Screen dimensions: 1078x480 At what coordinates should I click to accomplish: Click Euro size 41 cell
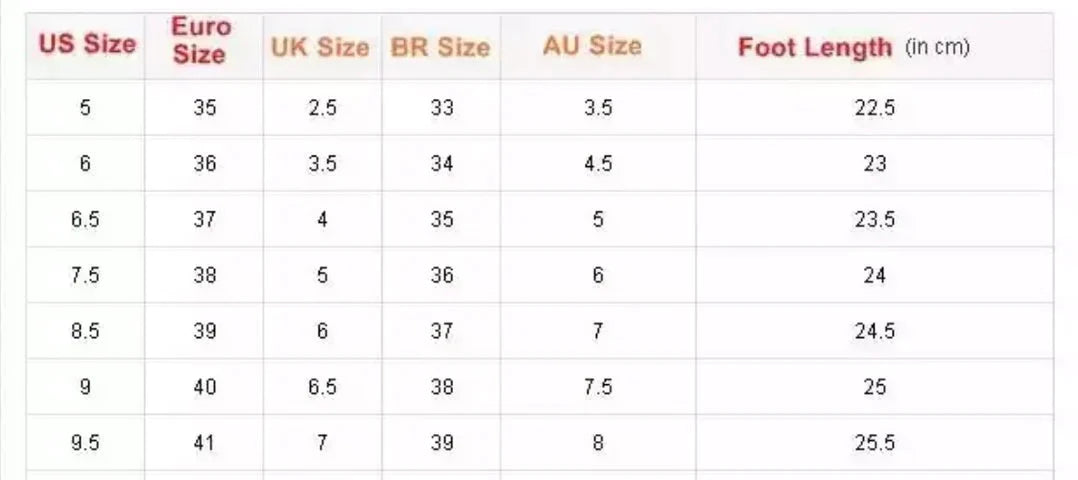(204, 443)
